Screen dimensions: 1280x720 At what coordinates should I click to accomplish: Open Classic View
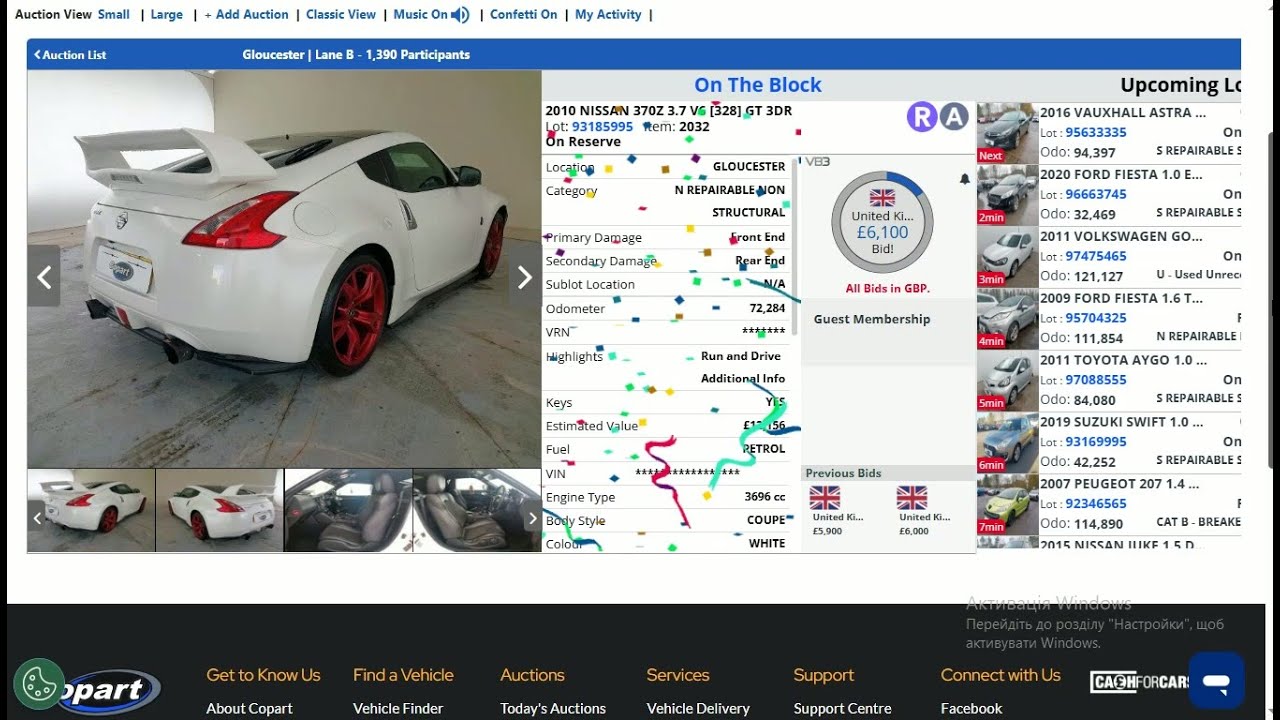click(x=341, y=15)
